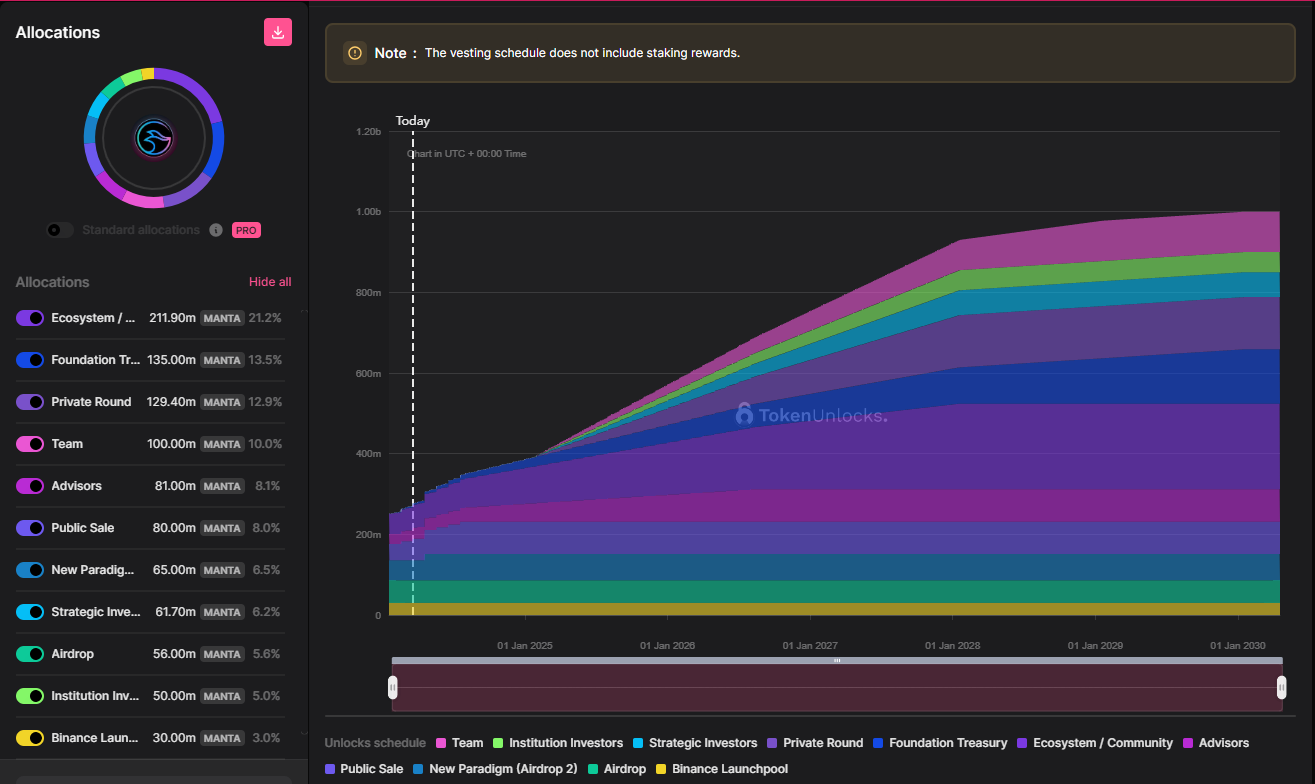
Task: Click the Today marker on the chart
Action: coord(412,121)
